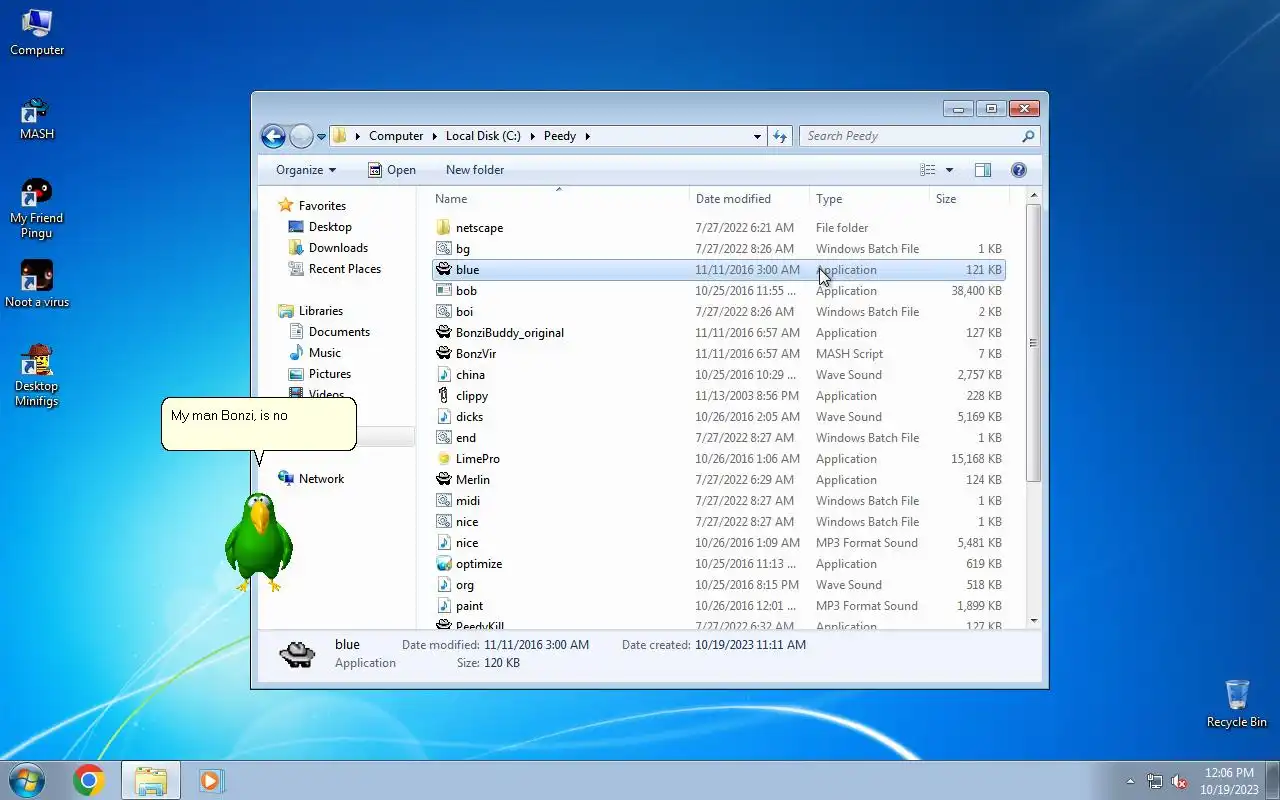
Task: Click the volume muted tray icon
Action: 1179,781
